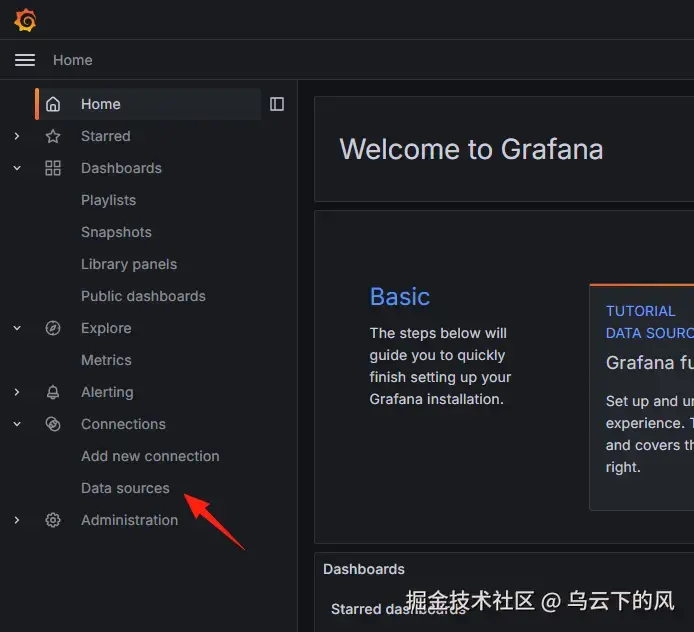The image size is (694, 632).
Task: Click the Administration gear icon
Action: click(x=53, y=520)
